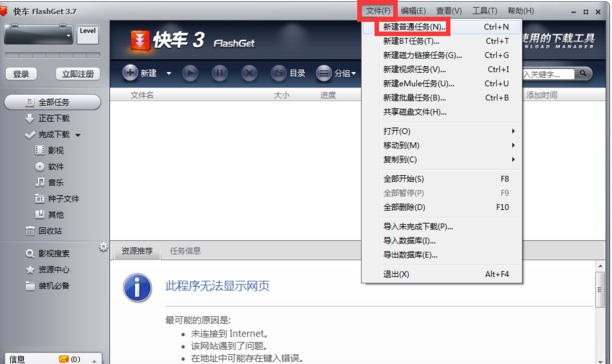Click the Level button
This screenshot has width=612, height=364.
pyautogui.click(x=88, y=34)
